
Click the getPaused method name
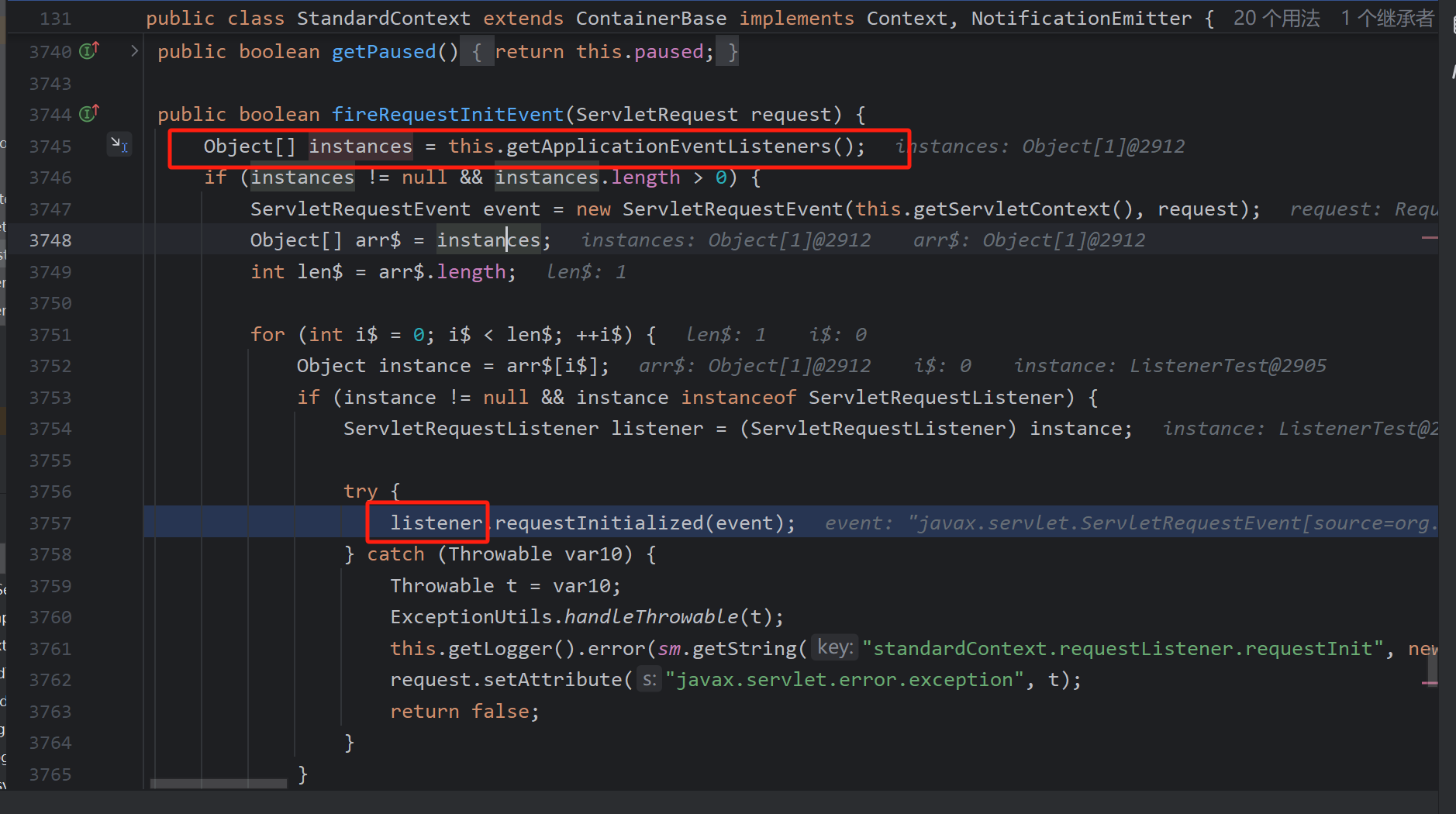point(384,52)
